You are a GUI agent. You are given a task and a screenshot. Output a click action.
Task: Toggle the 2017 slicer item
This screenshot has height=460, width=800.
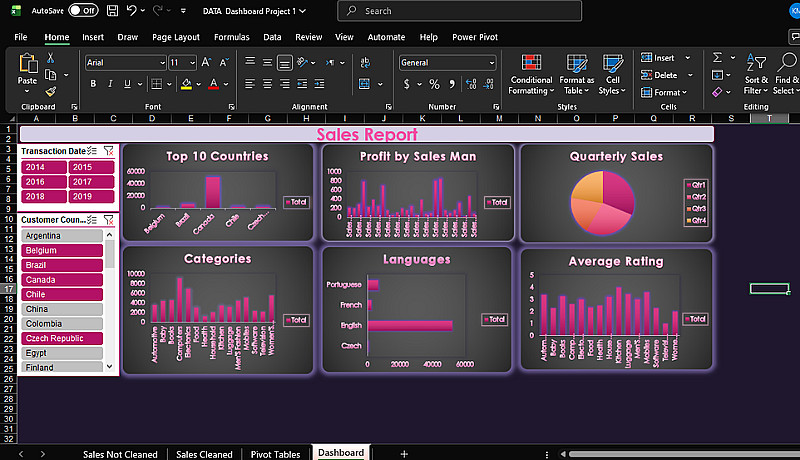(x=91, y=182)
